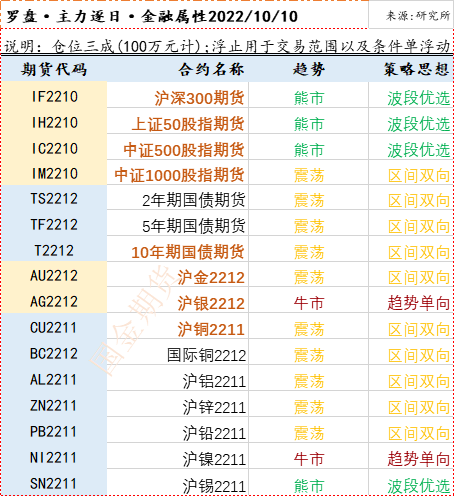Click 趋势单向 strategy in the NI2211 row
Screen dimensions: 454x496
[419, 459]
